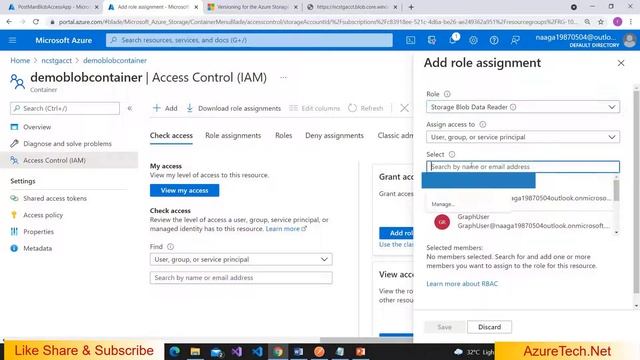Open the Learn more about RBAC link

coord(462,284)
